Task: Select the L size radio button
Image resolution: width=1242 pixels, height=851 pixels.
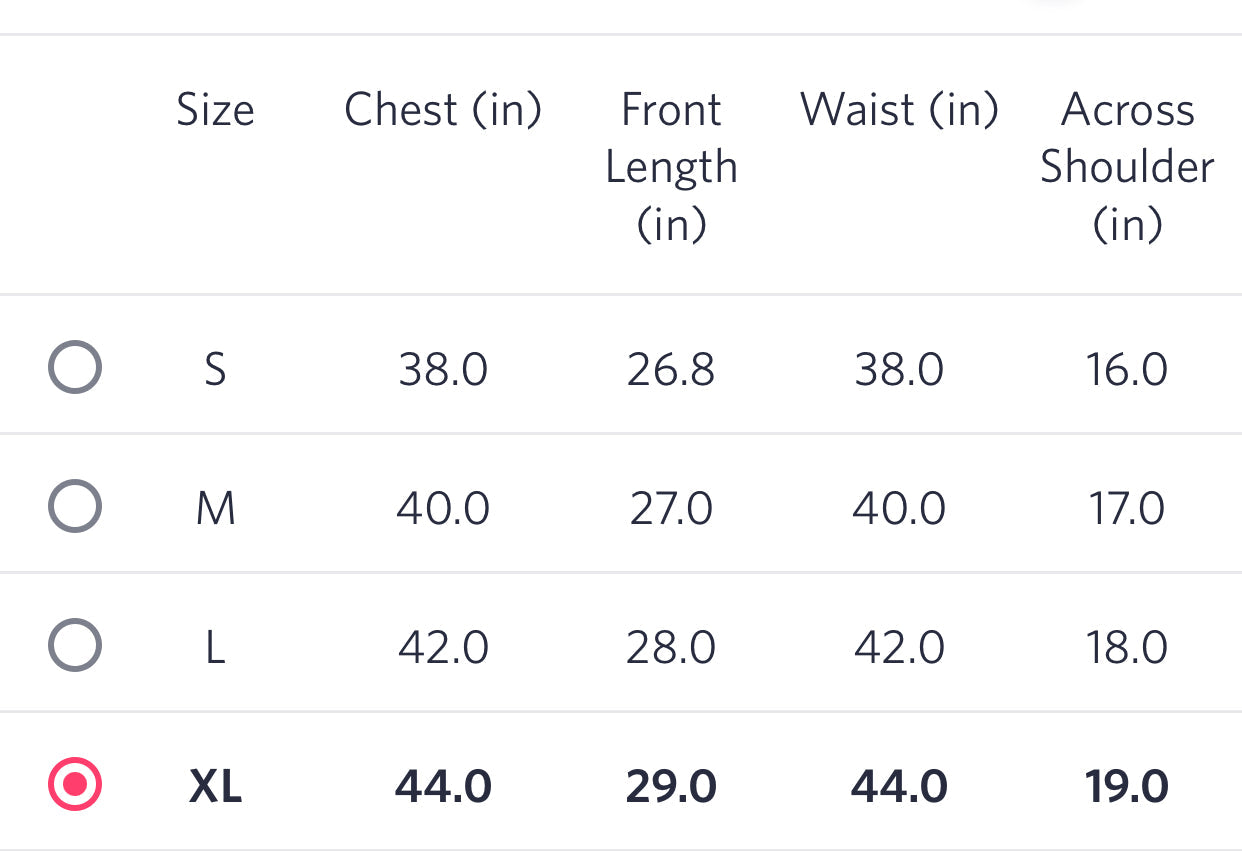Action: (74, 647)
